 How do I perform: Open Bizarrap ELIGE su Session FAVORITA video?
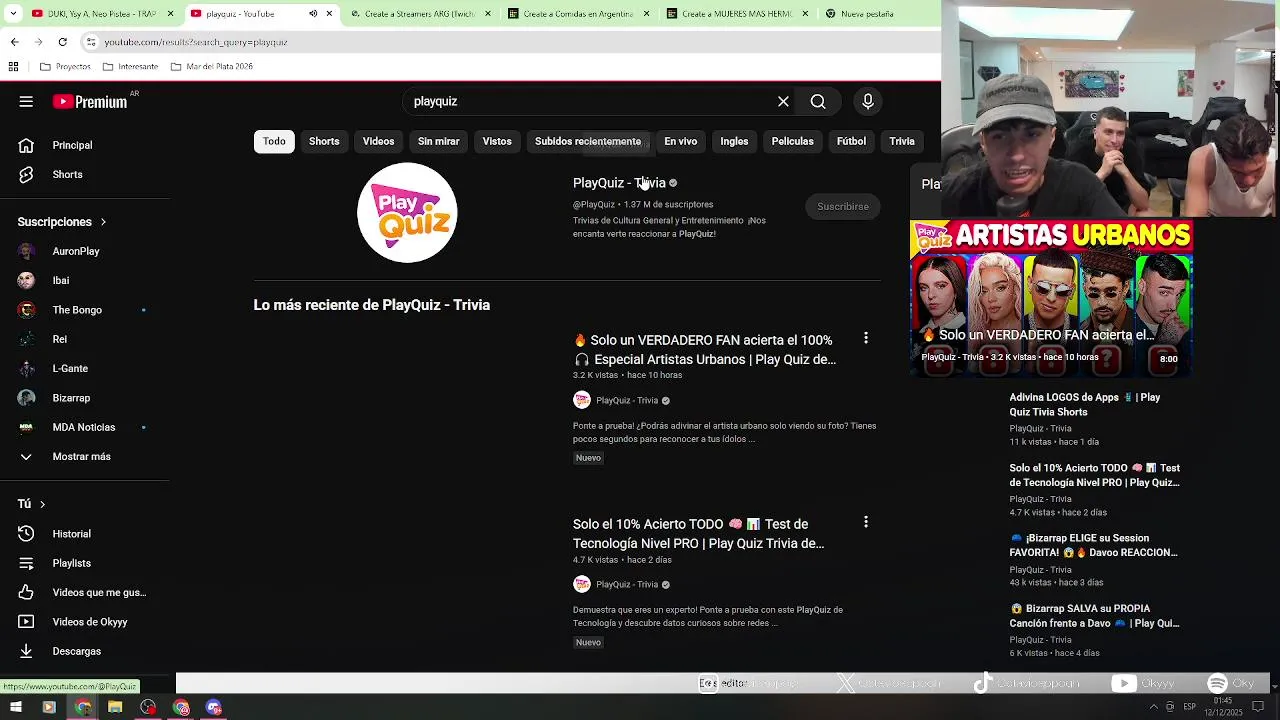(x=1093, y=545)
